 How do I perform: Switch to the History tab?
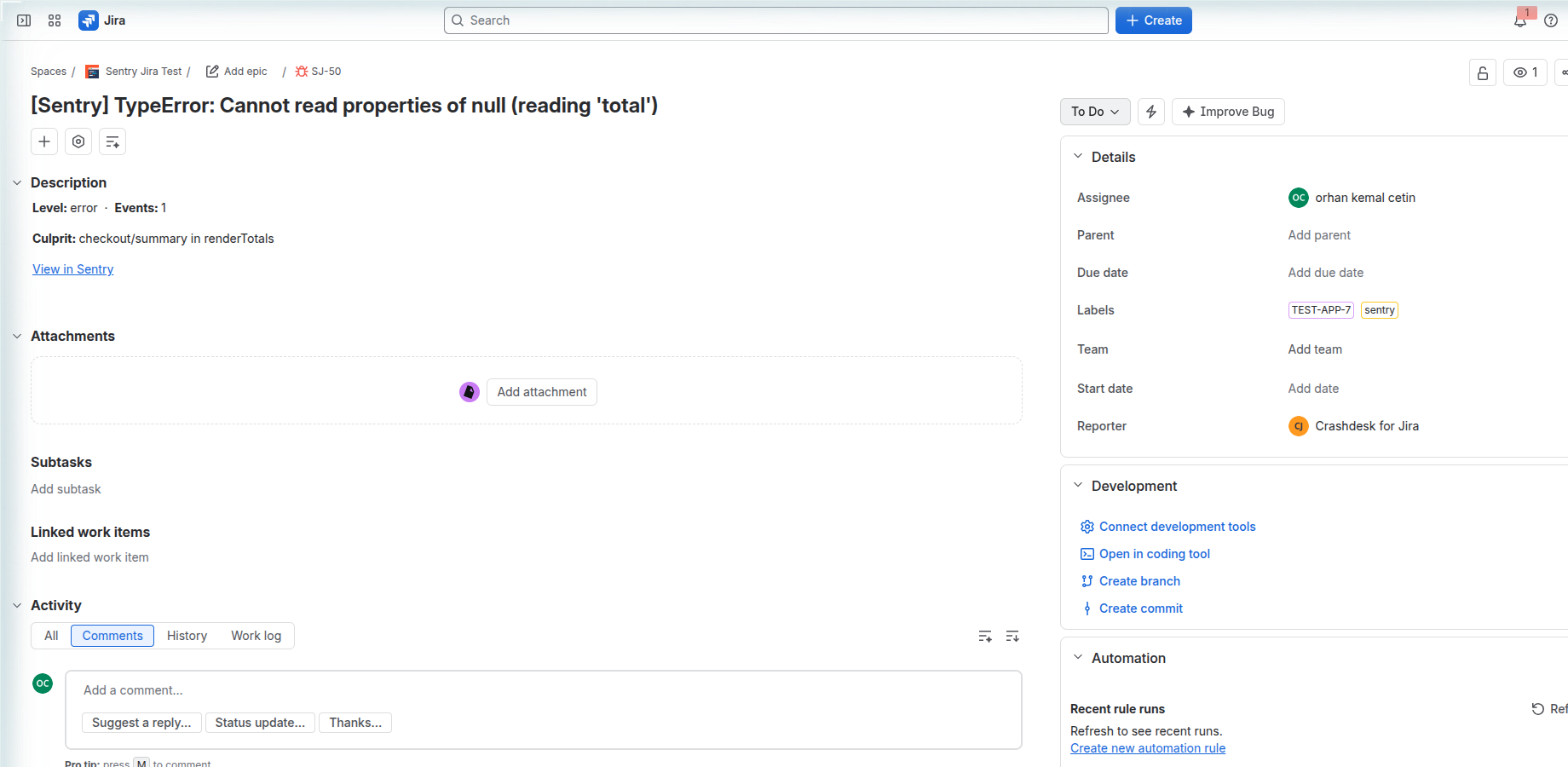pos(187,636)
